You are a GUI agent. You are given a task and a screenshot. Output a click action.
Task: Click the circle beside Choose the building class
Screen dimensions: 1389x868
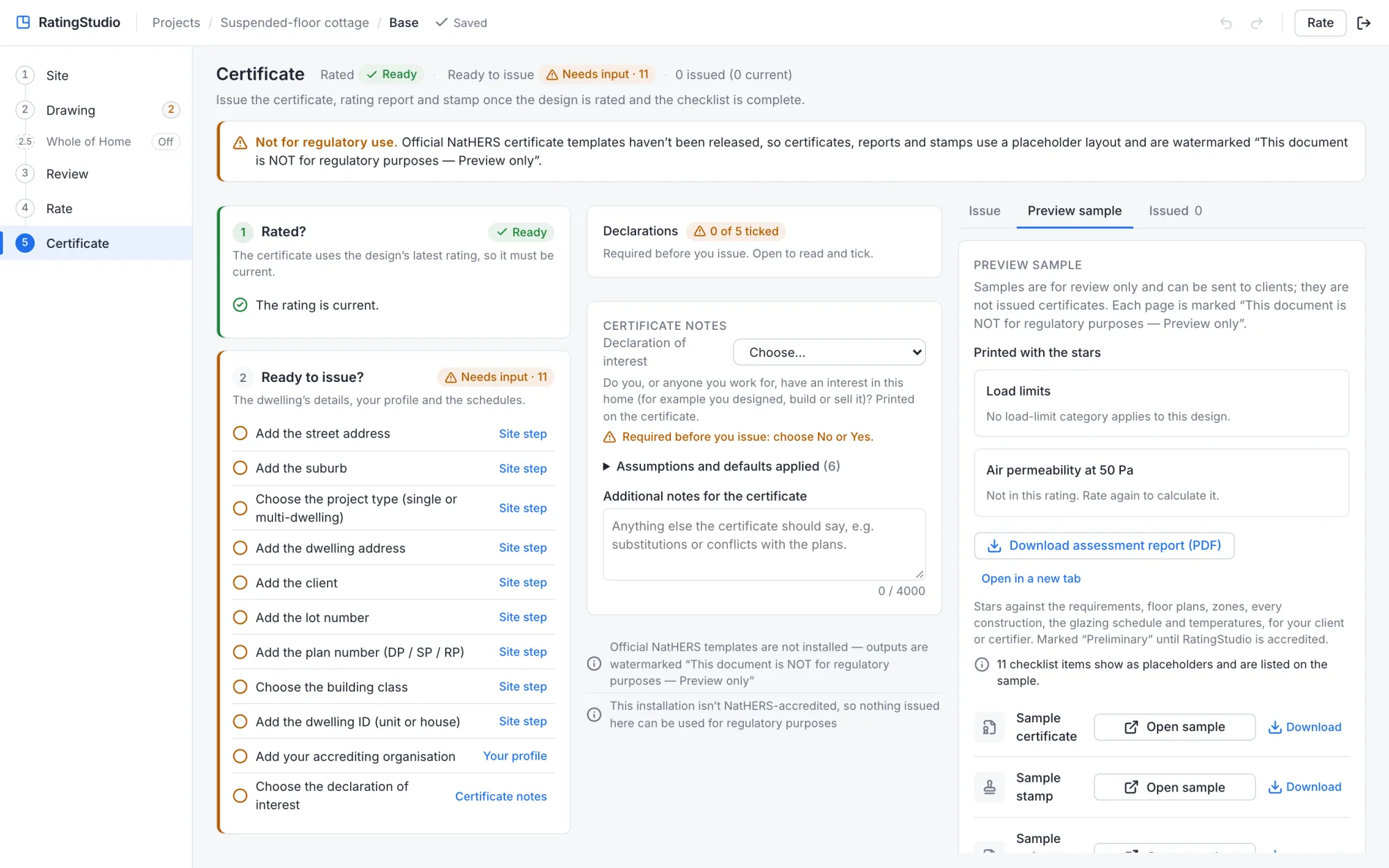pyautogui.click(x=240, y=687)
